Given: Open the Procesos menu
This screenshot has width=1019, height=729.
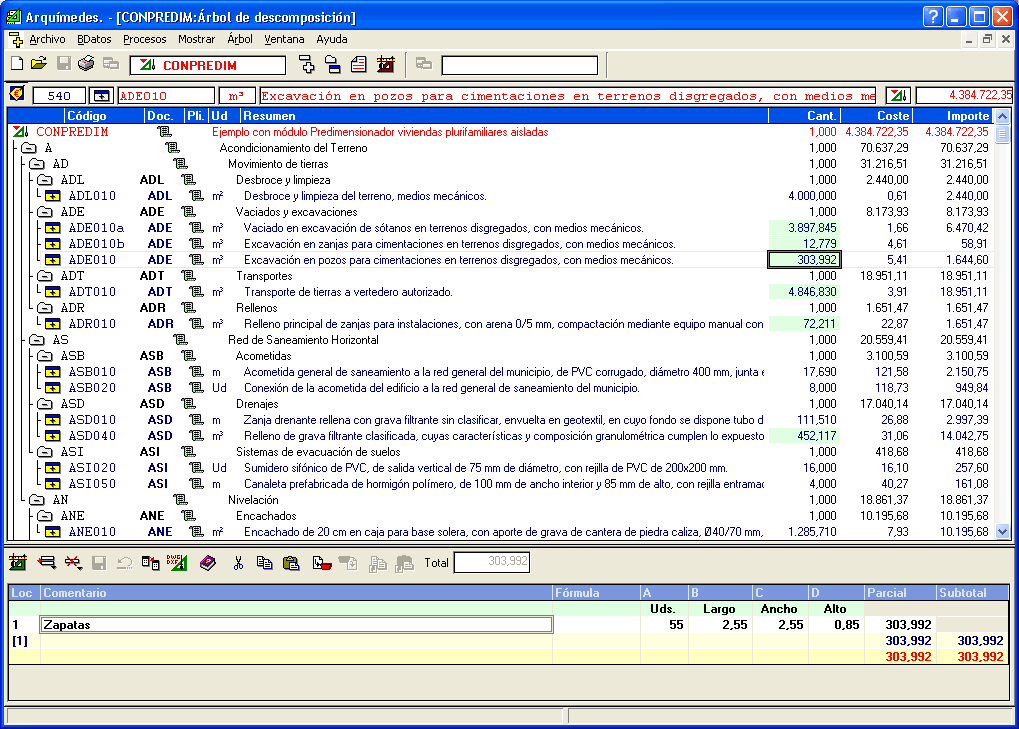Looking at the screenshot, I should click(145, 40).
